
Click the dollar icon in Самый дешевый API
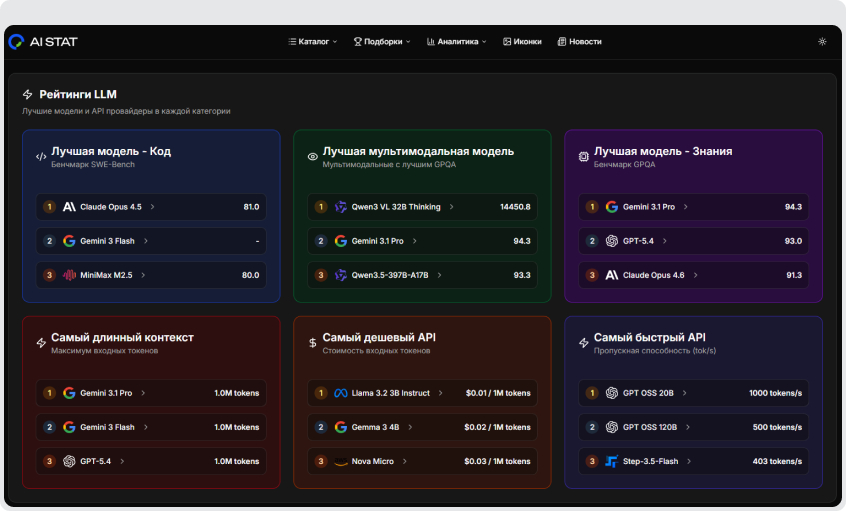(312, 343)
